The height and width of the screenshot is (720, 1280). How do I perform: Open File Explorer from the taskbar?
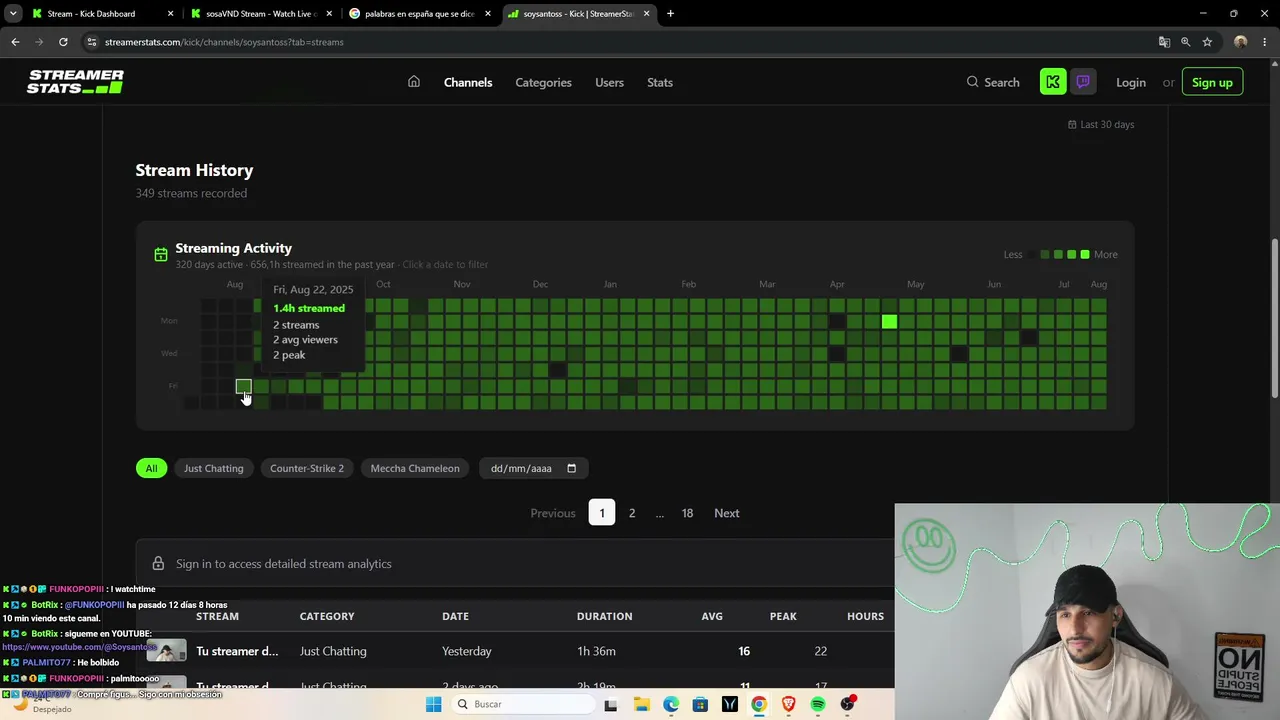tap(641, 704)
